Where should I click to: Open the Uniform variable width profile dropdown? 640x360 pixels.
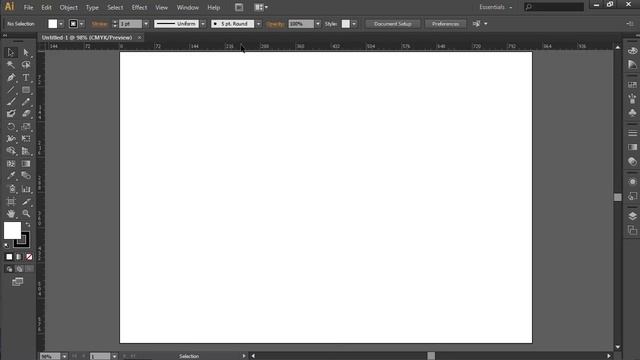[203, 24]
